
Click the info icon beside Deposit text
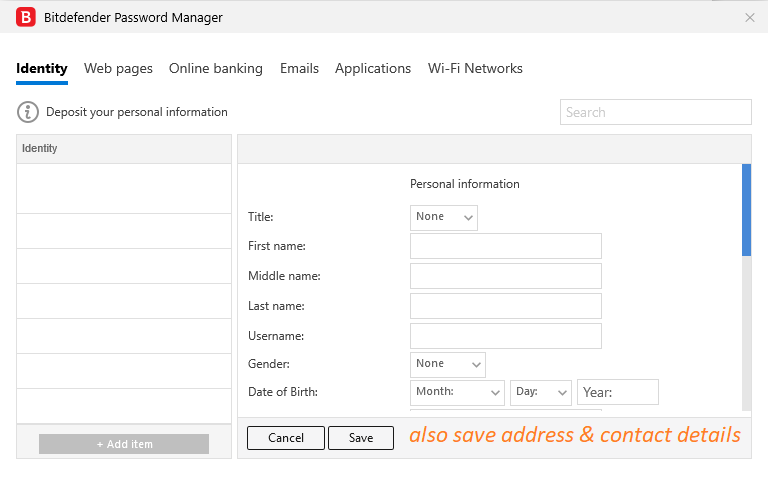[x=28, y=112]
